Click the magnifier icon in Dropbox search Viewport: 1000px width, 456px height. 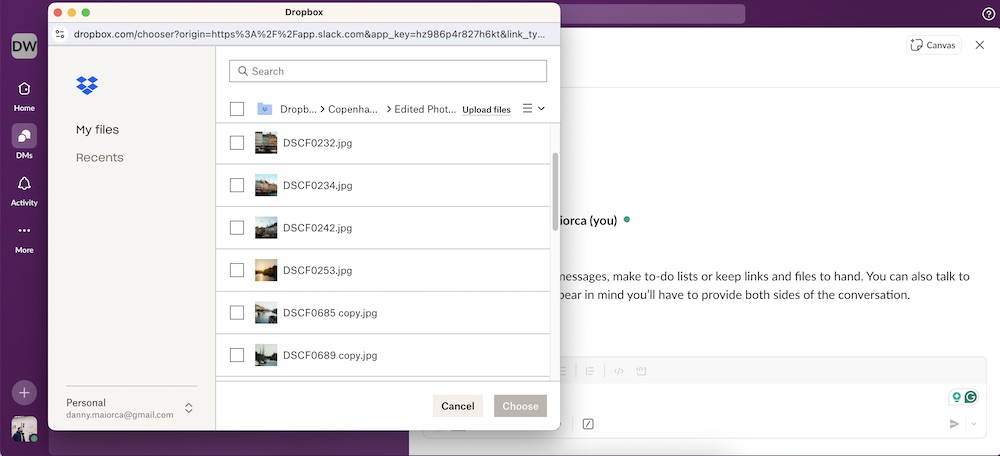point(243,71)
